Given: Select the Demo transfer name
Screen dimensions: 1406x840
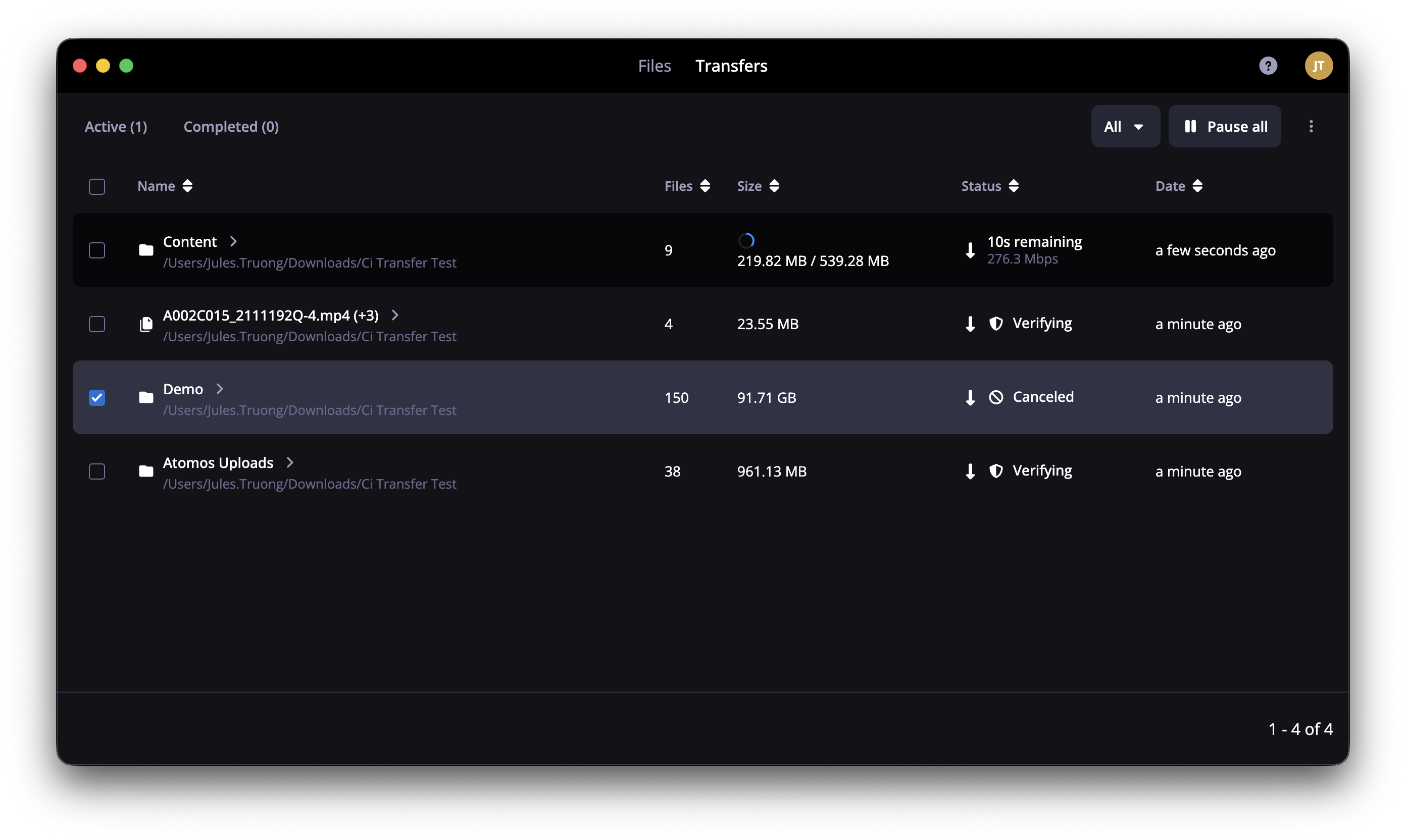Looking at the screenshot, I should pos(183,389).
